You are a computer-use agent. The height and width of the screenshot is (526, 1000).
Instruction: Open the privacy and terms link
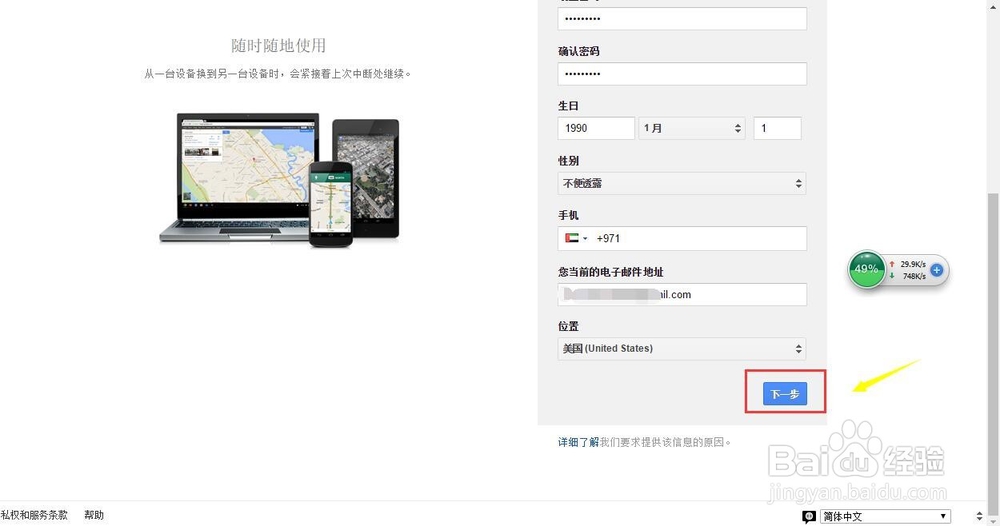click(34, 515)
